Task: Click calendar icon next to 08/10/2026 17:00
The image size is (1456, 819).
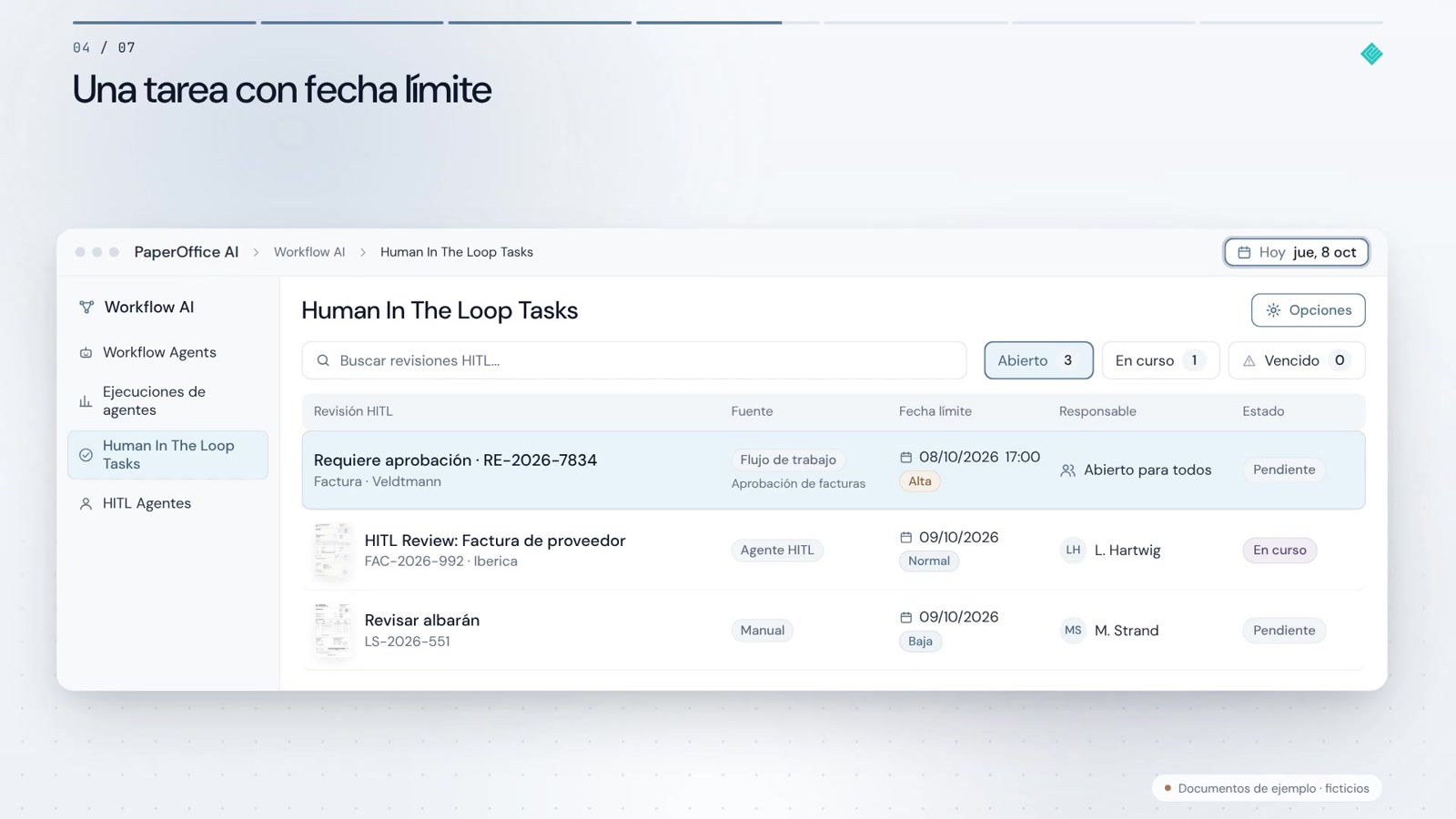Action: pos(905,458)
